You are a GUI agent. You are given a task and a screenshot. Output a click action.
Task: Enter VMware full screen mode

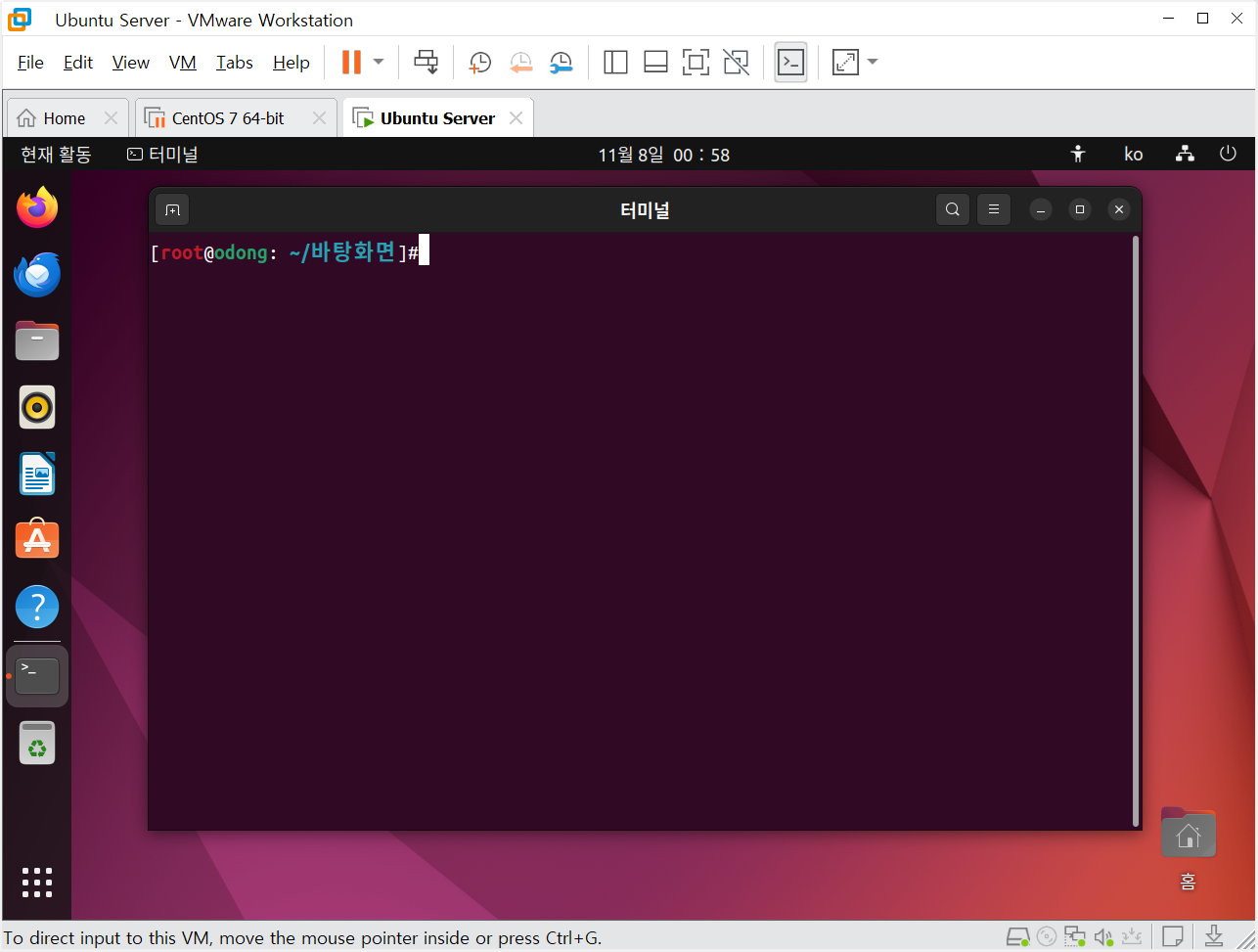[696, 63]
